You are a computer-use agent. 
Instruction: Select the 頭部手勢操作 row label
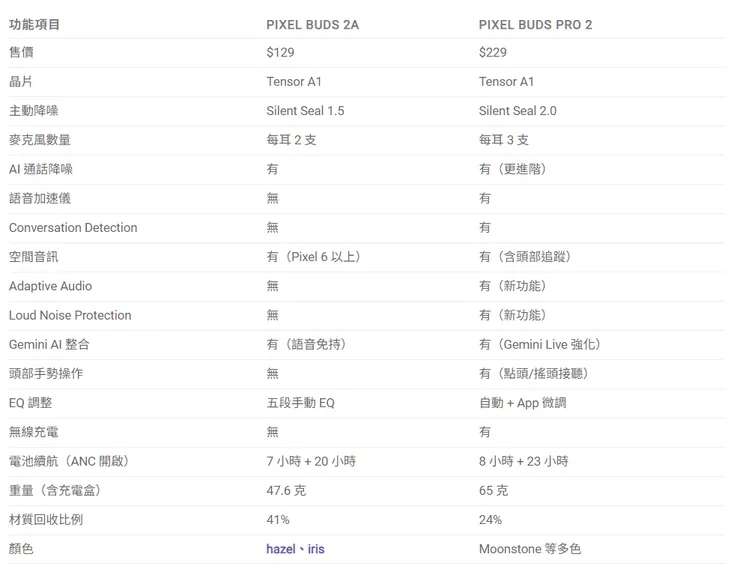click(46, 374)
